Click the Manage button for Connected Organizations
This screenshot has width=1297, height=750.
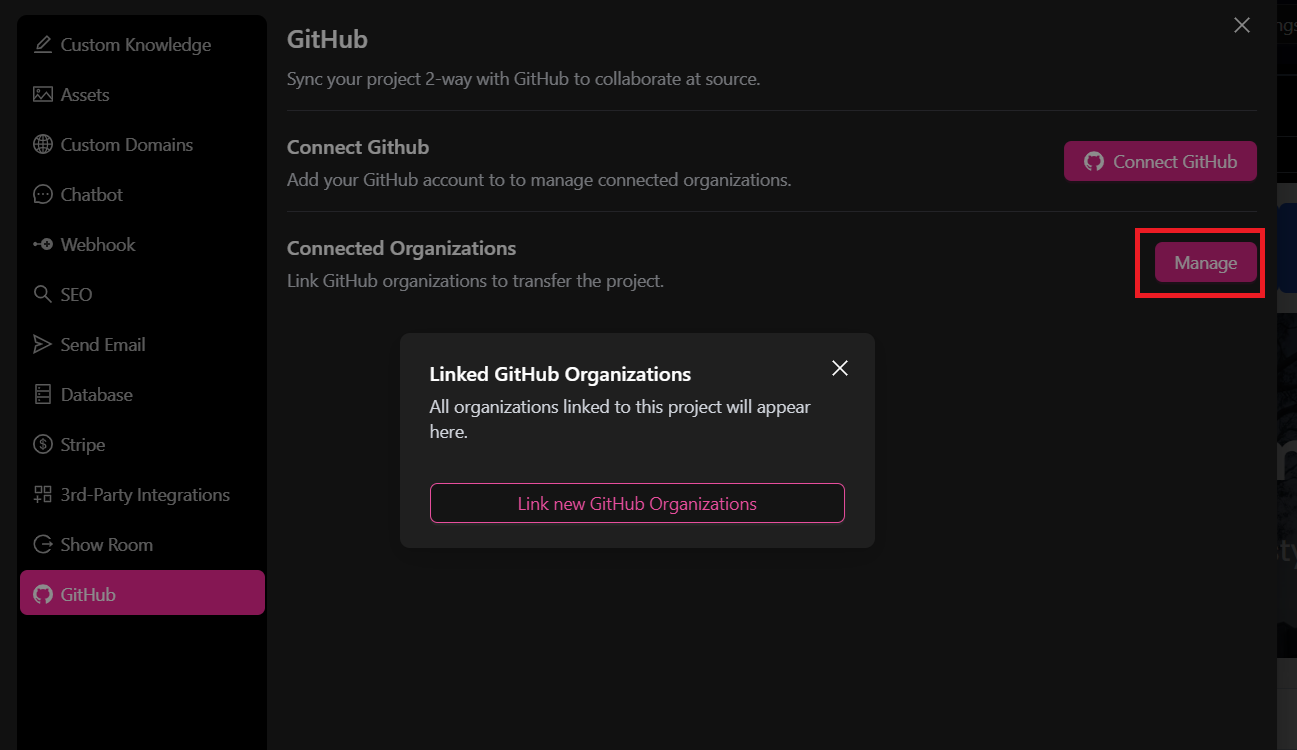[x=1205, y=263]
